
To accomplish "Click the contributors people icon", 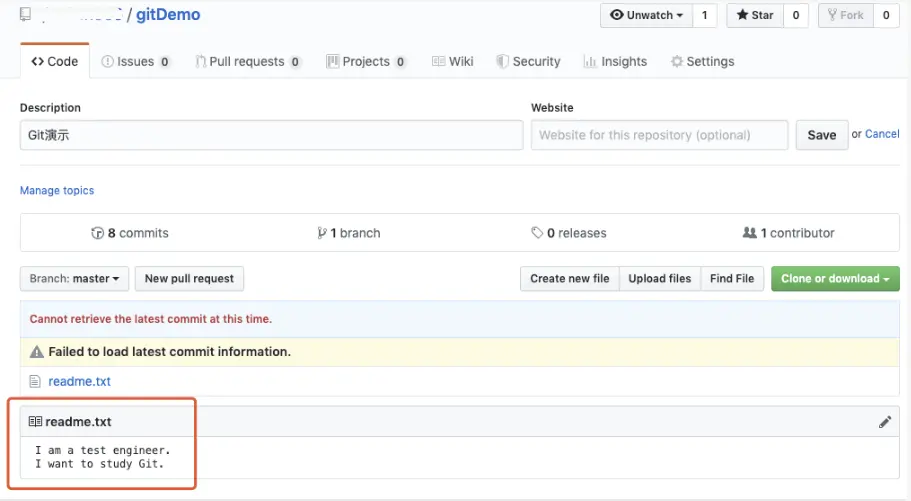I will coord(749,233).
